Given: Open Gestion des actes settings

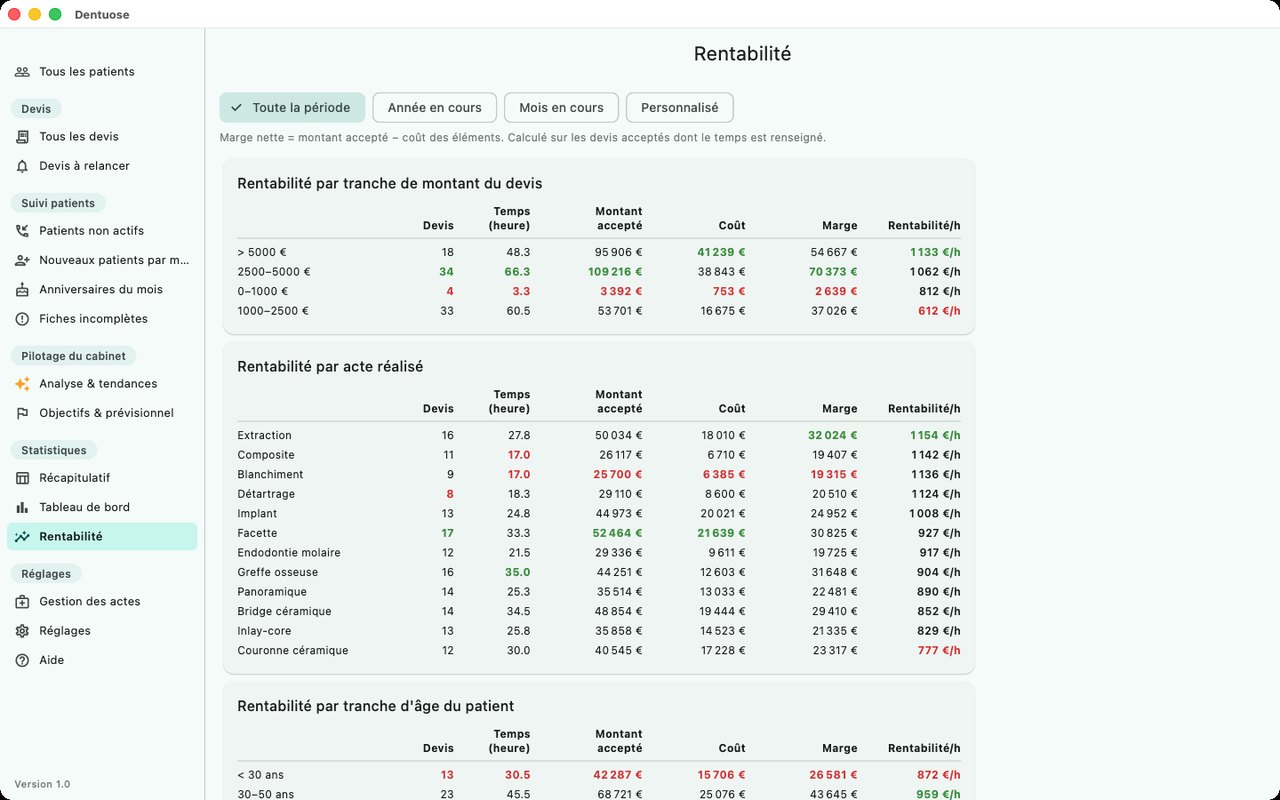Looking at the screenshot, I should [102, 602].
